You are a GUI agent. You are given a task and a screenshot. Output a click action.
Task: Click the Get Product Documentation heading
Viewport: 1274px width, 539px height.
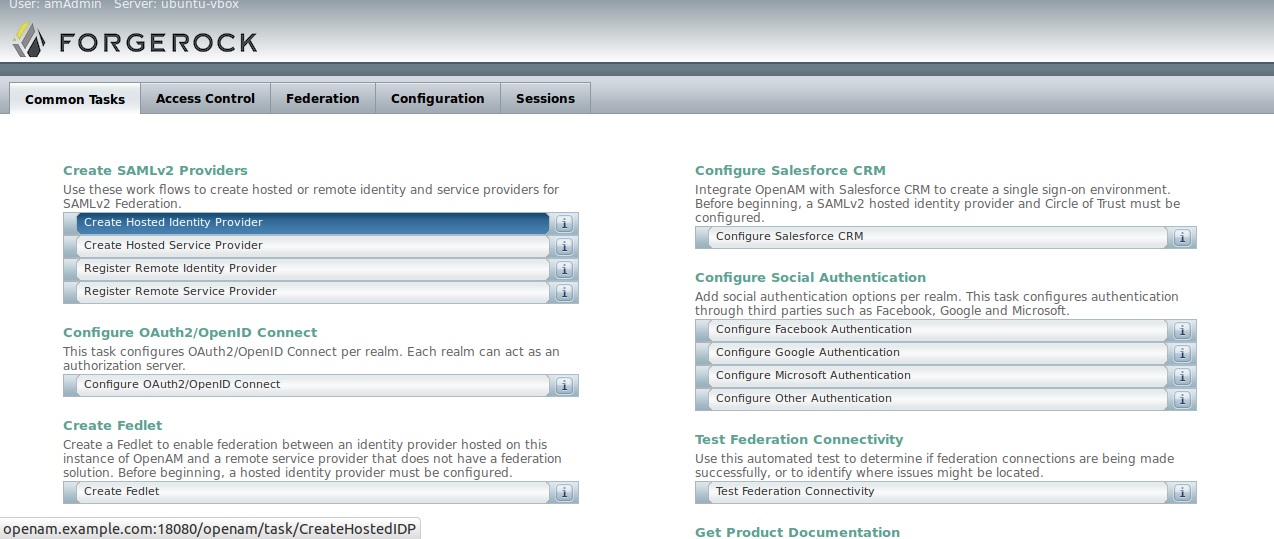tap(797, 533)
